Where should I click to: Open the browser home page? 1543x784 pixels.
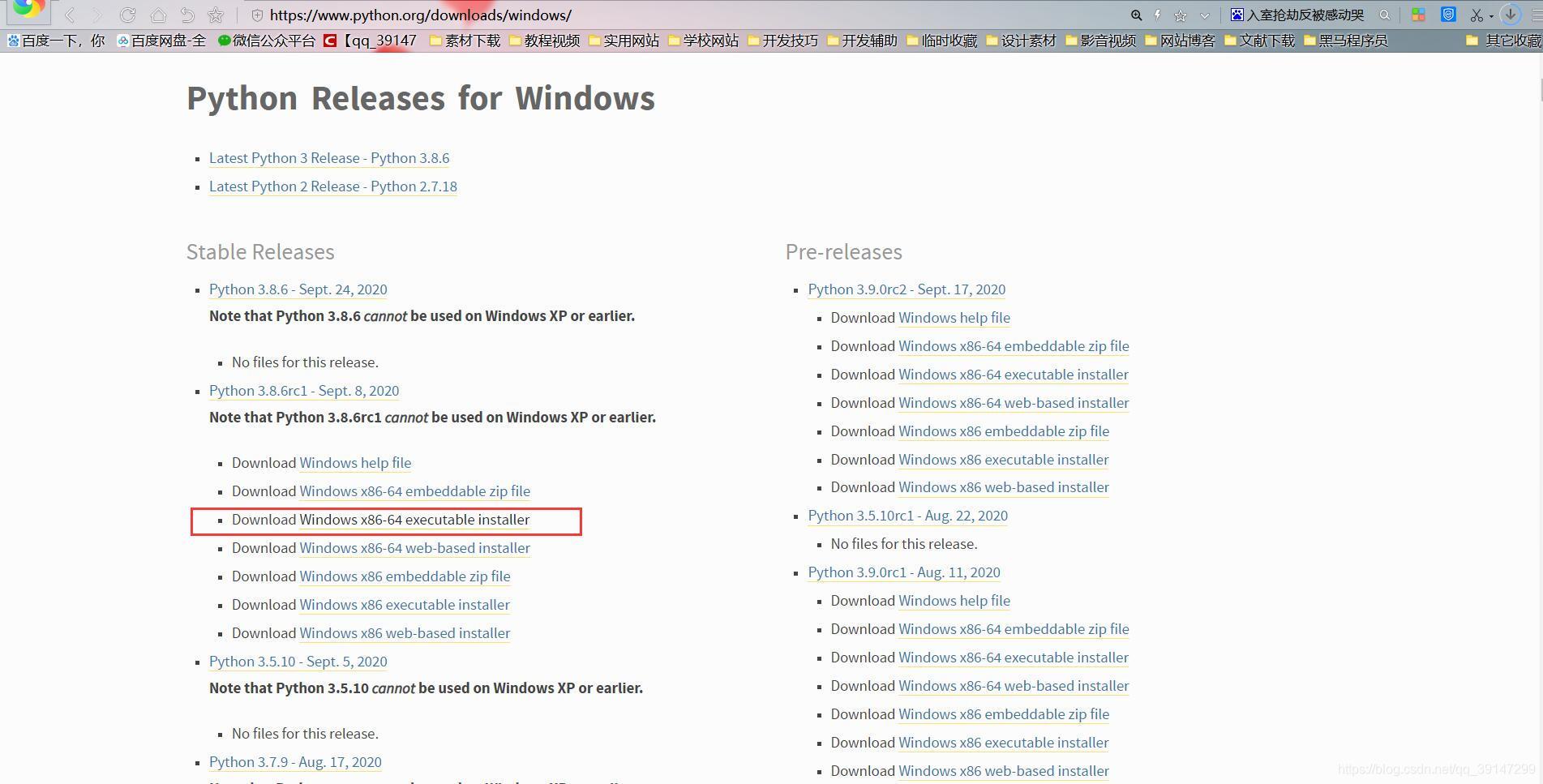[x=158, y=15]
